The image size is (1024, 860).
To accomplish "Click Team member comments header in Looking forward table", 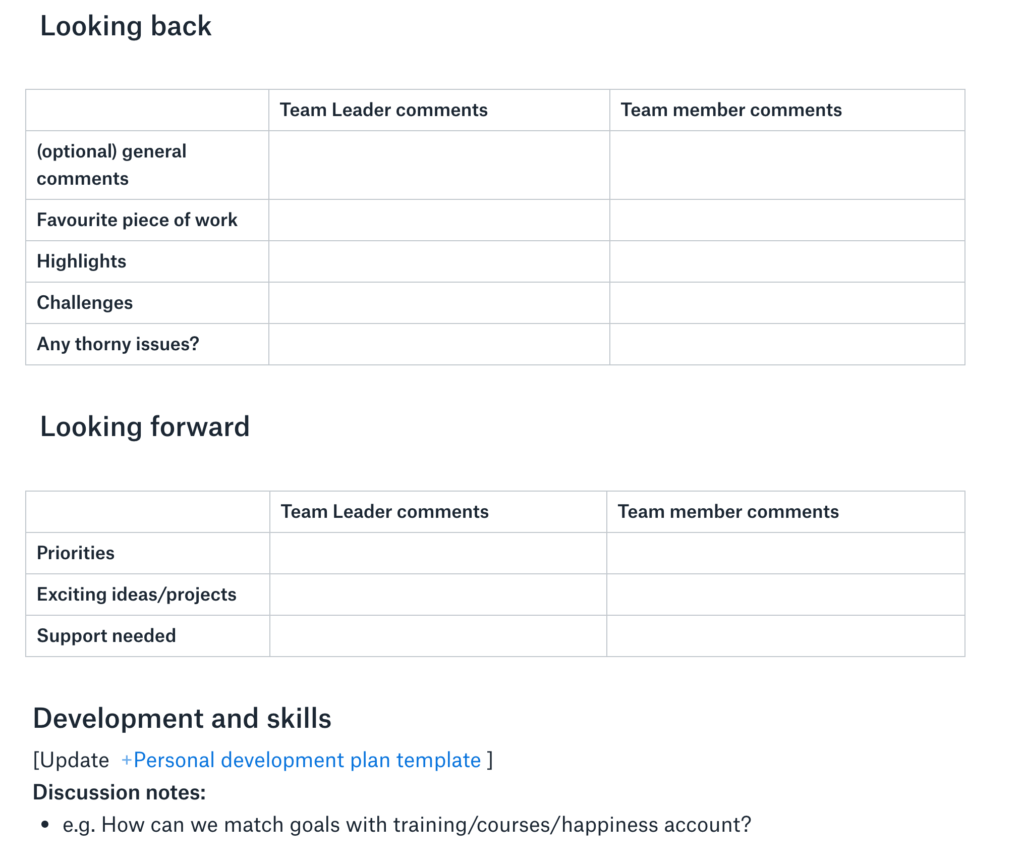I will tap(728, 511).
